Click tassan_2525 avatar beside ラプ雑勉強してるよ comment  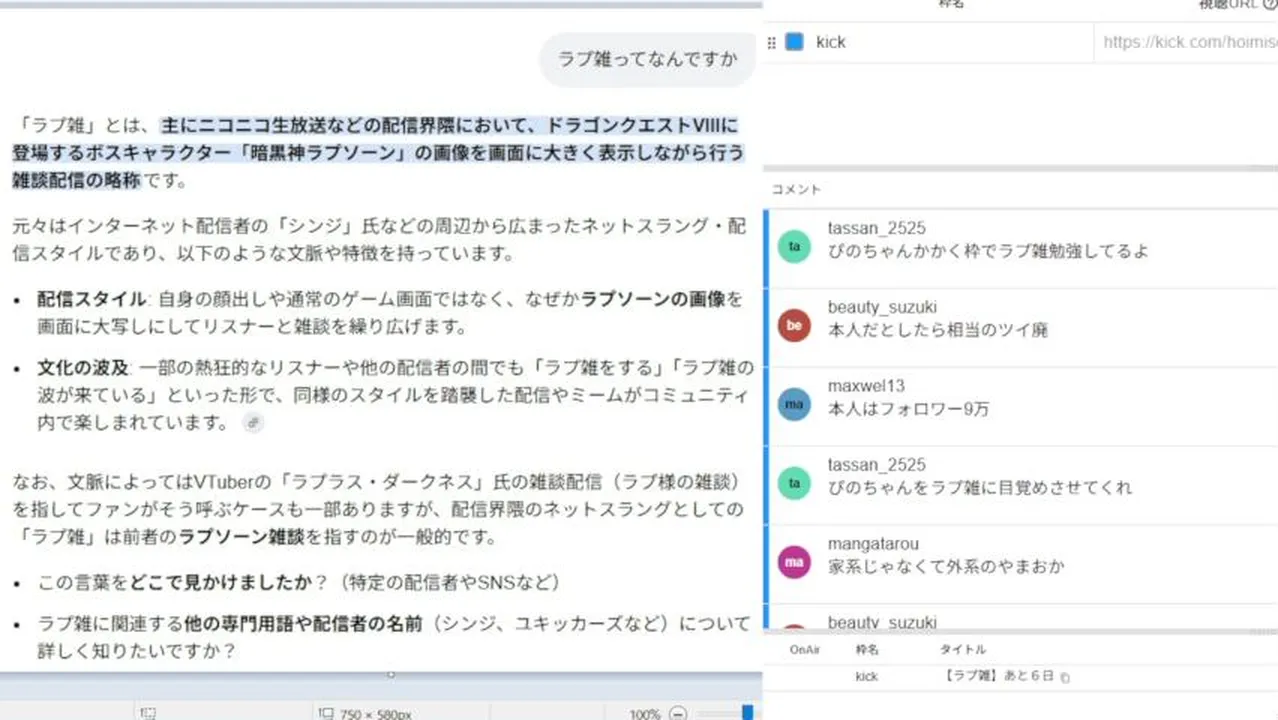coord(794,246)
